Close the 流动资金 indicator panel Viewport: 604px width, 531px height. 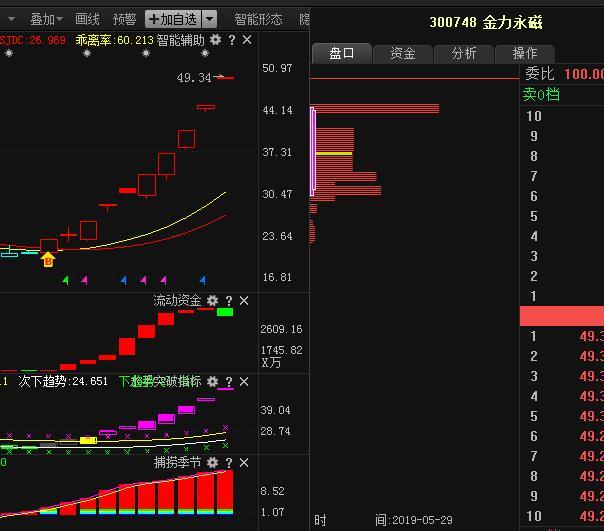[245, 300]
